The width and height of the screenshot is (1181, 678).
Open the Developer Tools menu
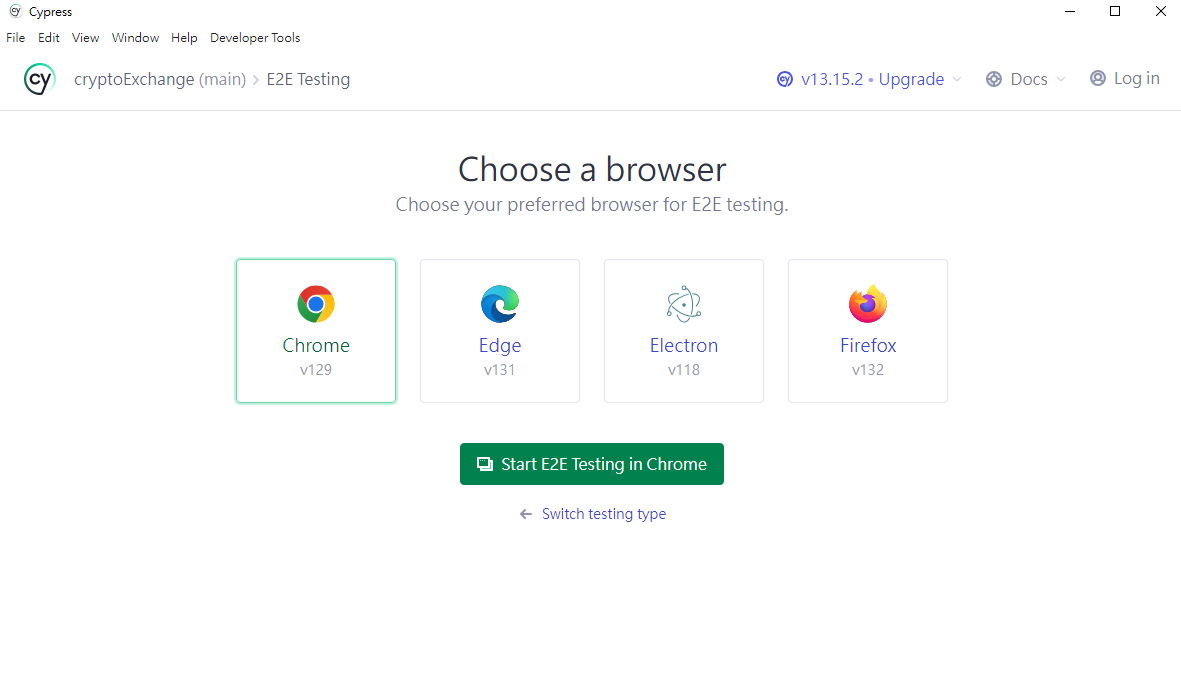(255, 38)
